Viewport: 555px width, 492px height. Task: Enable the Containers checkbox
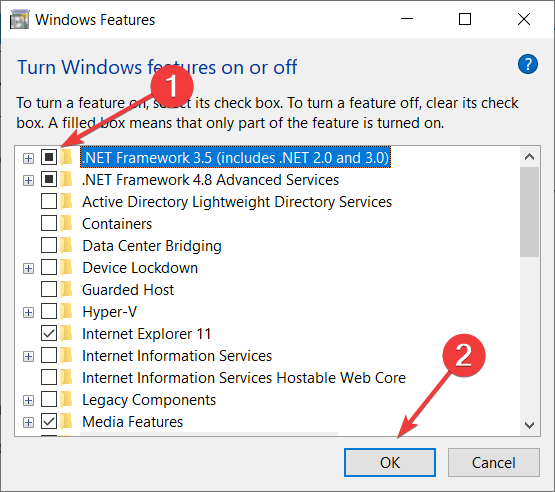[49, 224]
